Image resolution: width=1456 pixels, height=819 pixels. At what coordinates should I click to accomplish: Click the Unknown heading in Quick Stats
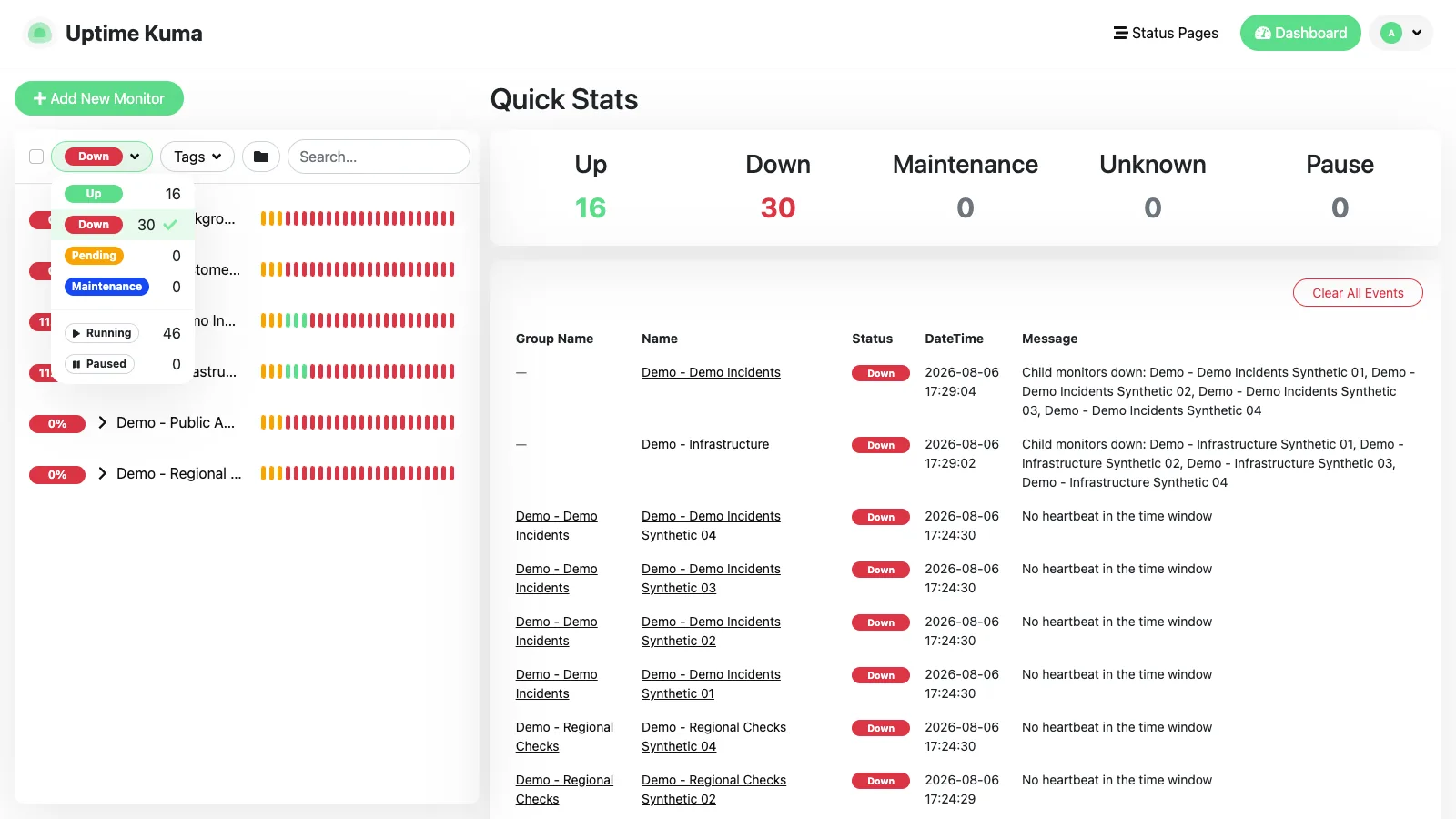pyautogui.click(x=1153, y=164)
